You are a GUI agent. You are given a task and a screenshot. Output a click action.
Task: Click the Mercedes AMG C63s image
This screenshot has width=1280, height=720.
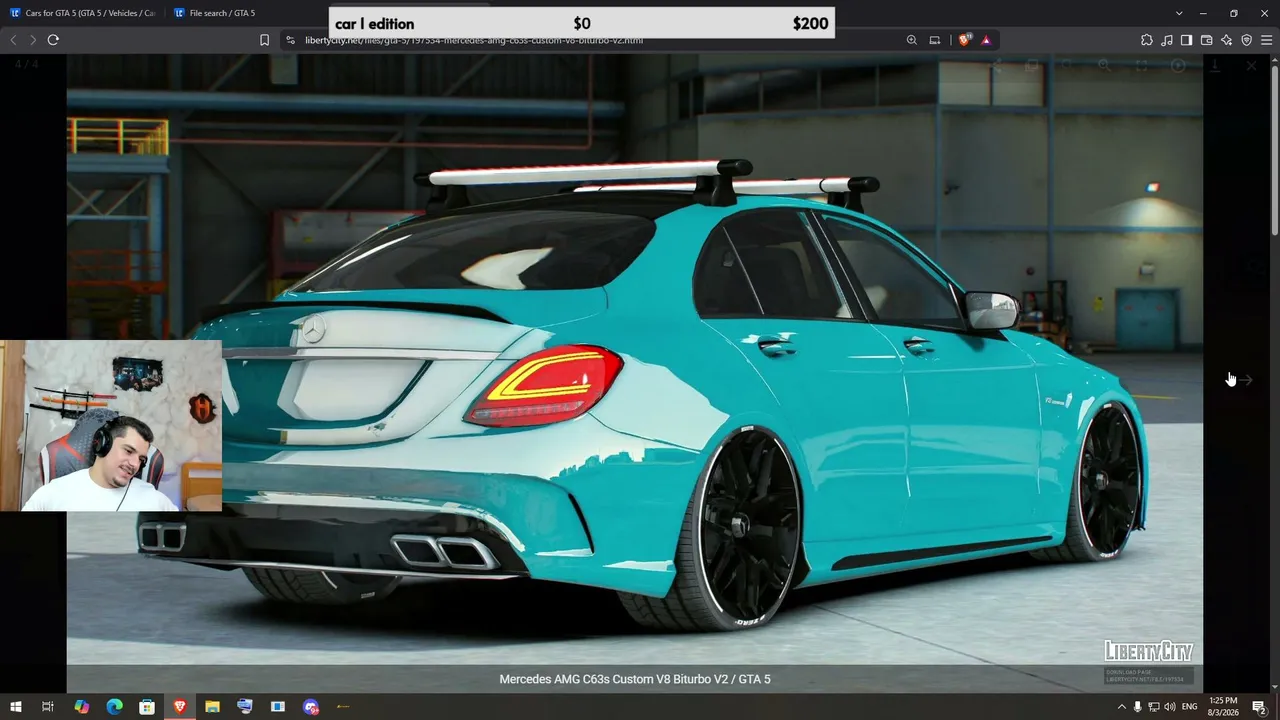point(635,372)
